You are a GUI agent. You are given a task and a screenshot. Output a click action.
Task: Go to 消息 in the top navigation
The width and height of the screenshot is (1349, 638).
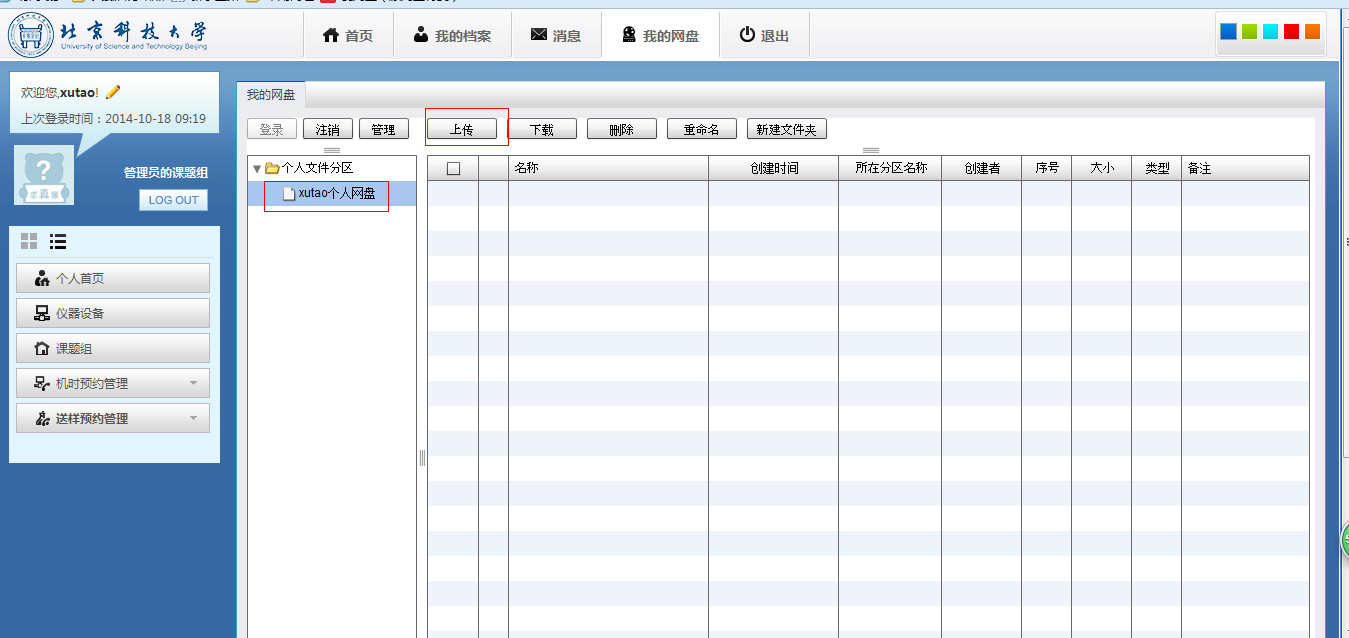(x=556, y=36)
